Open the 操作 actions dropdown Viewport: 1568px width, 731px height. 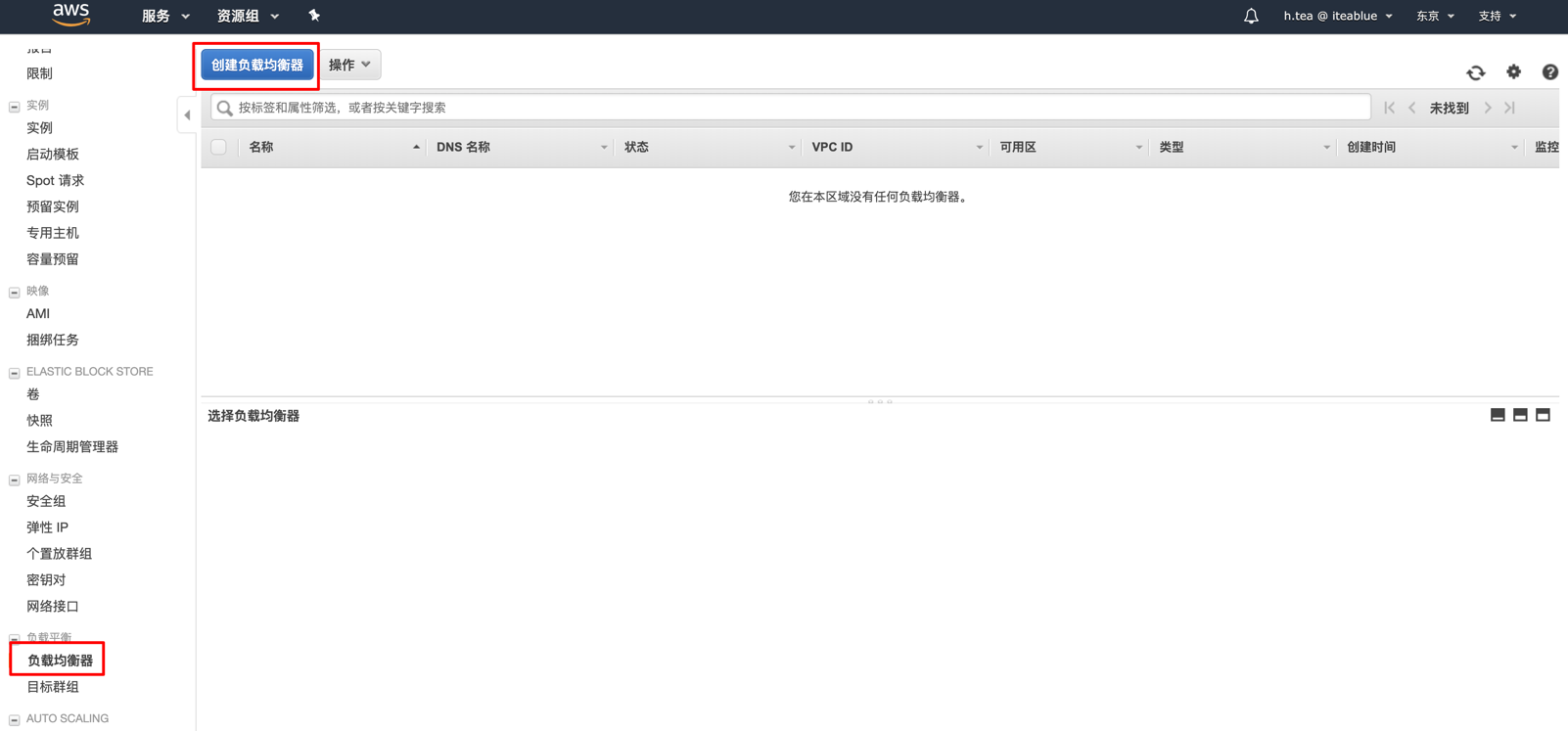[349, 65]
